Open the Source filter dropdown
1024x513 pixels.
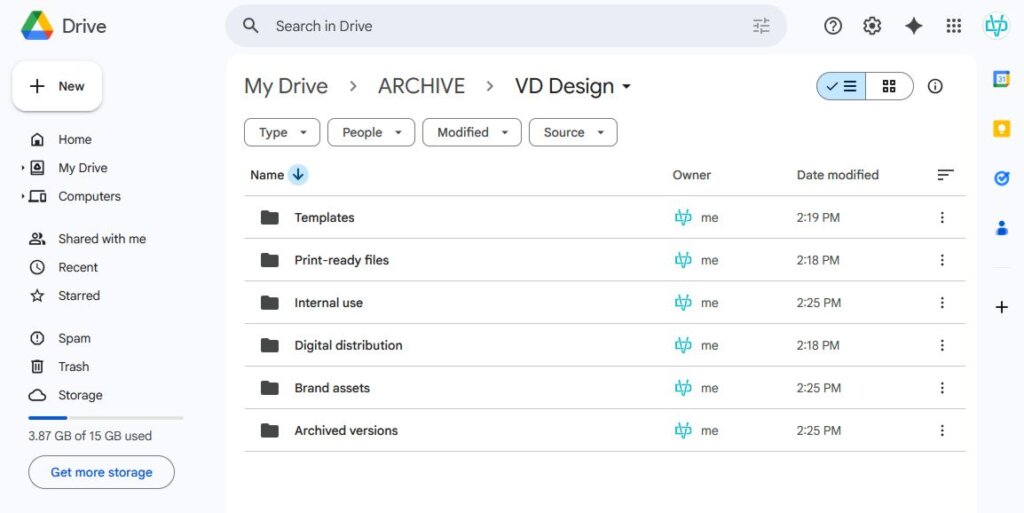click(x=573, y=132)
